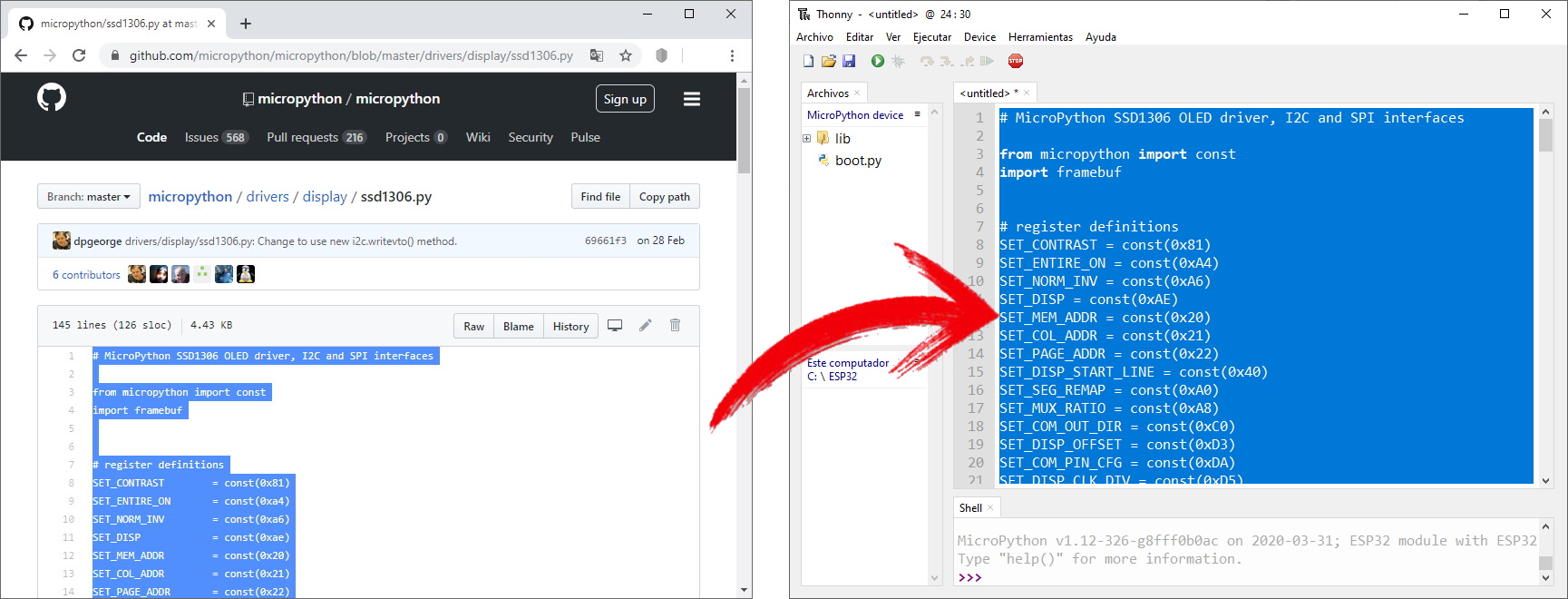1568x599 pixels.
Task: Click the down arrow of the editor scrollbar
Action: coord(1546,481)
